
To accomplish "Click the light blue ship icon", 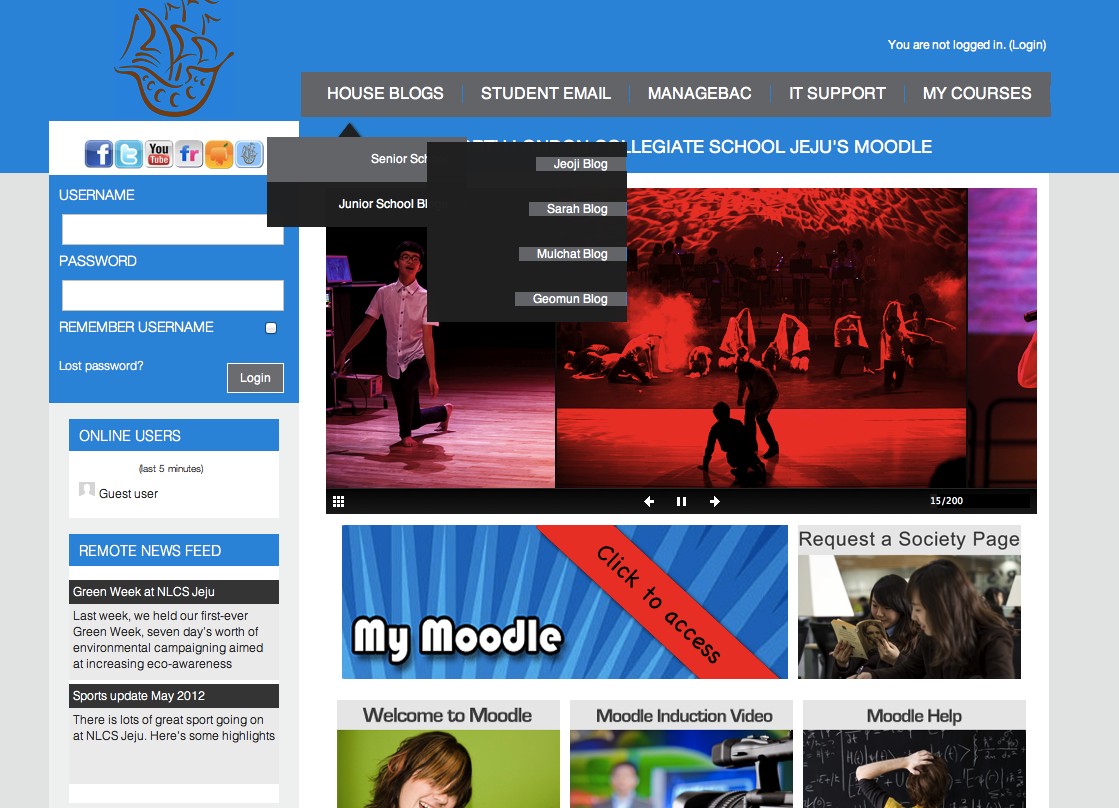I will 249,153.
